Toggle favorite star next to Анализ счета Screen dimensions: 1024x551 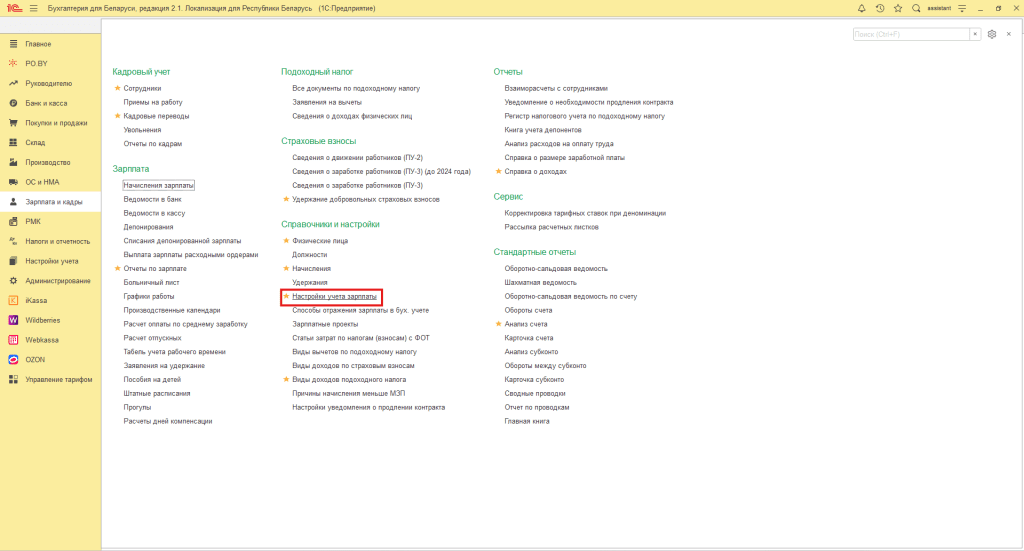[498, 324]
